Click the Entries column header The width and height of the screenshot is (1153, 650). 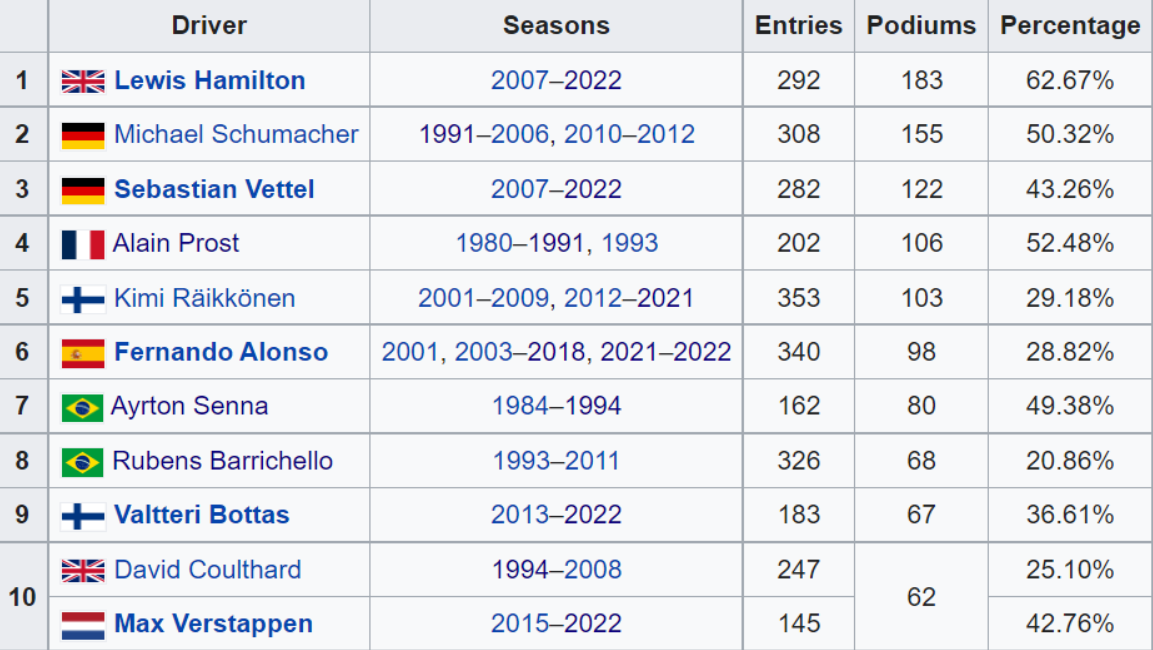coord(798,26)
